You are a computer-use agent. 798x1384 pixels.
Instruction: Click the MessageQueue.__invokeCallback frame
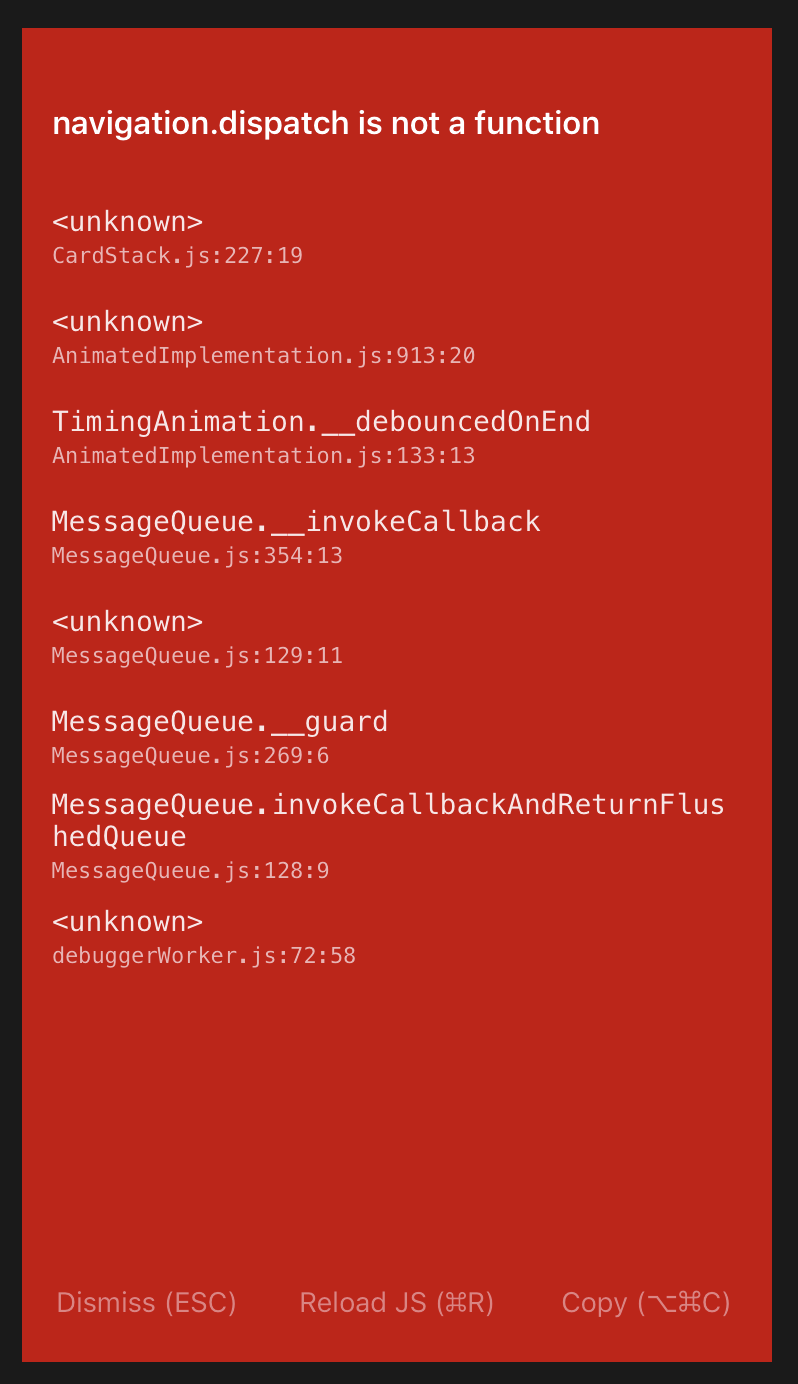point(296,520)
